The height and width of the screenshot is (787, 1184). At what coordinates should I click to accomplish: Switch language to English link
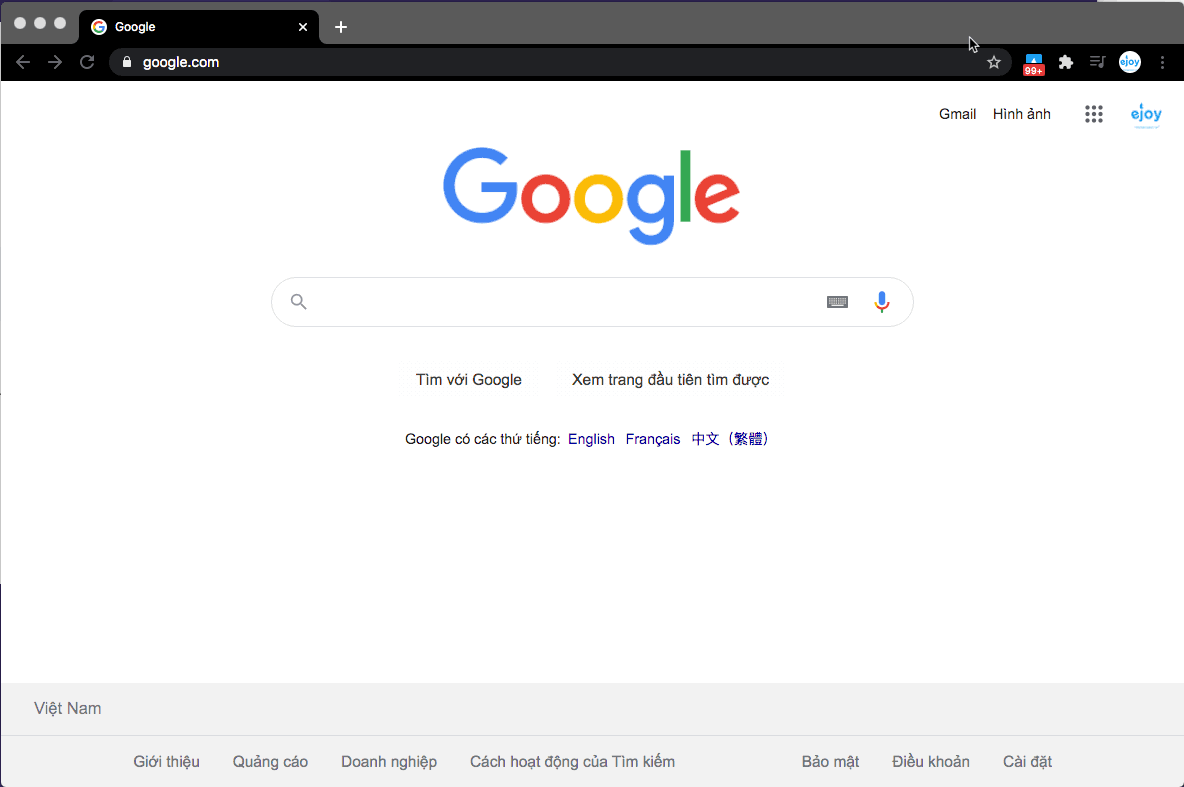[591, 439]
